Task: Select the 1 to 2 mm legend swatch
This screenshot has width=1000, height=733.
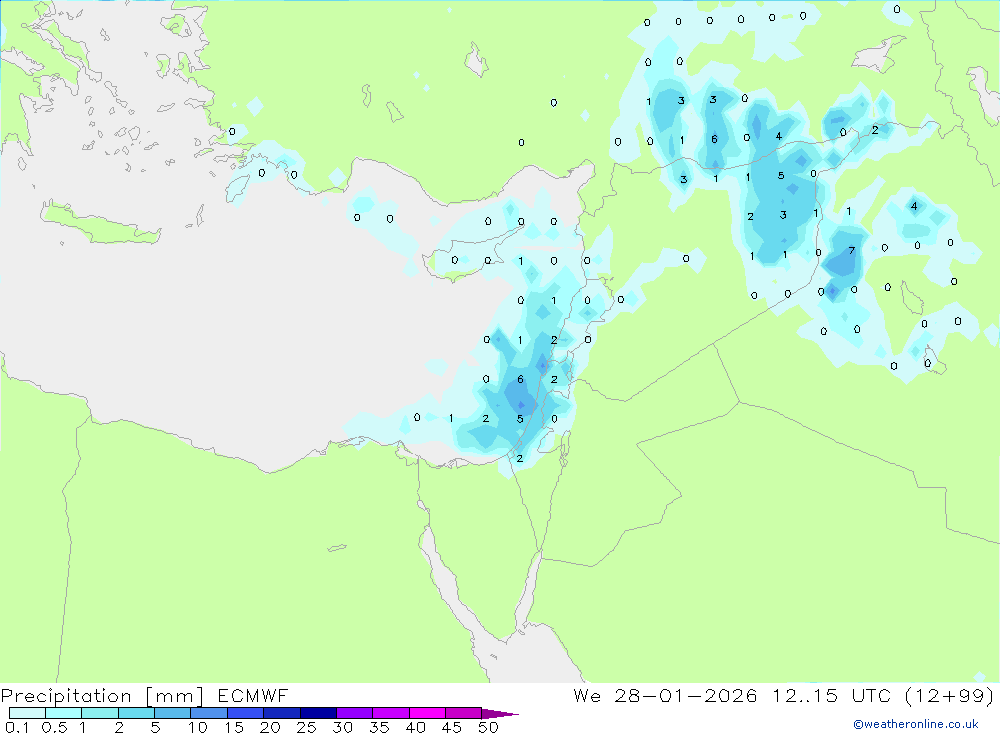Action: pyautogui.click(x=100, y=713)
